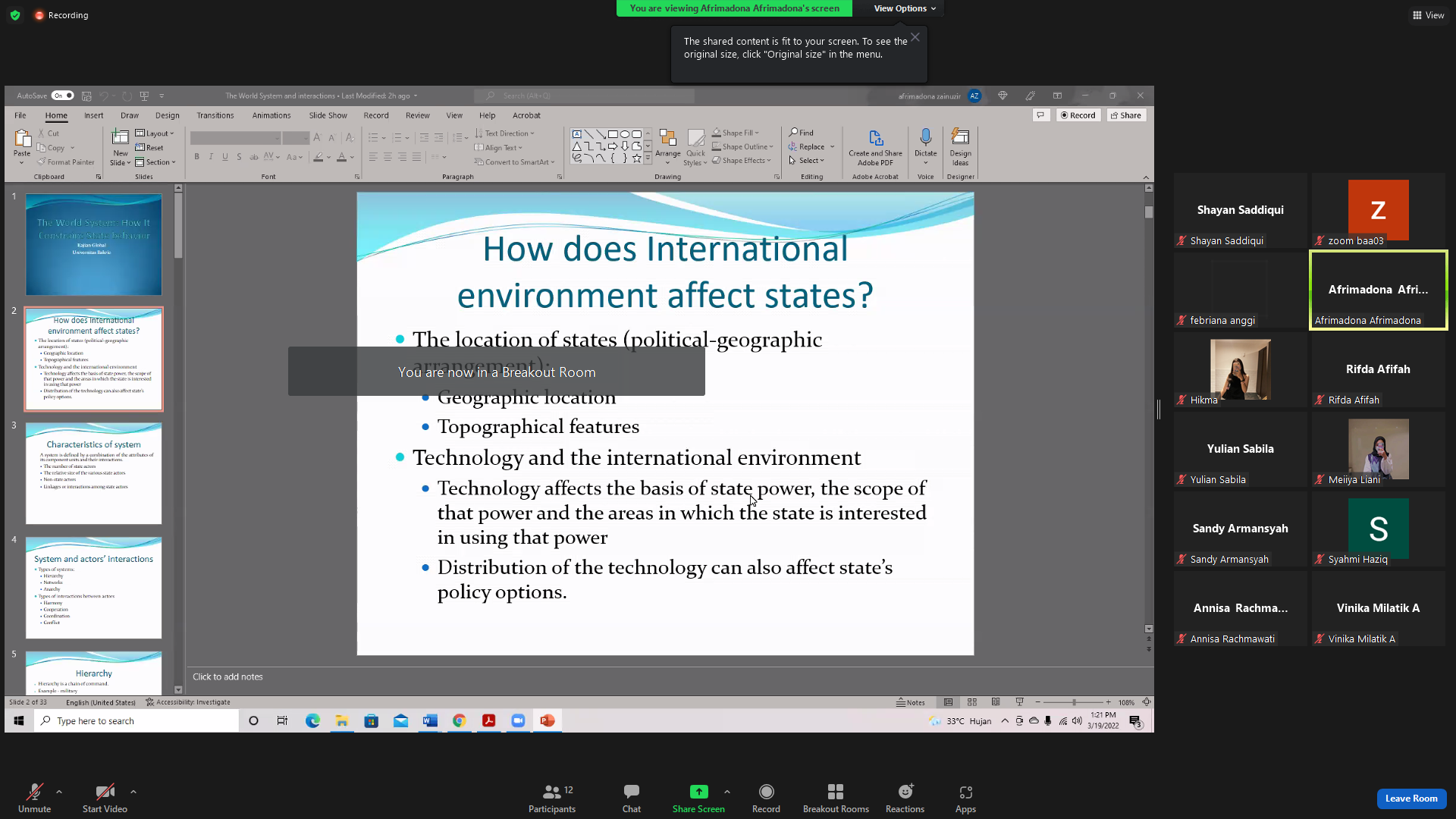
Task: Toggle Notes pane in status bar
Action: pyautogui.click(x=911, y=703)
